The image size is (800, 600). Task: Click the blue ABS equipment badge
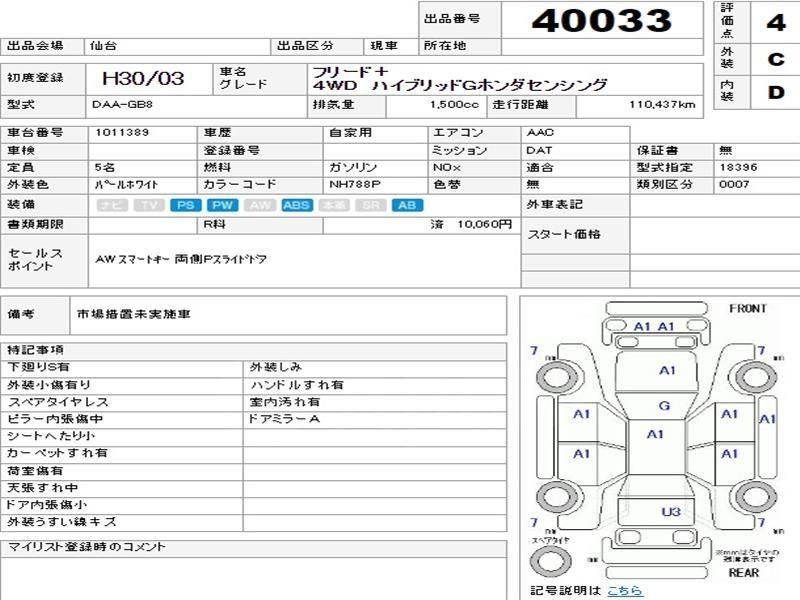point(296,205)
